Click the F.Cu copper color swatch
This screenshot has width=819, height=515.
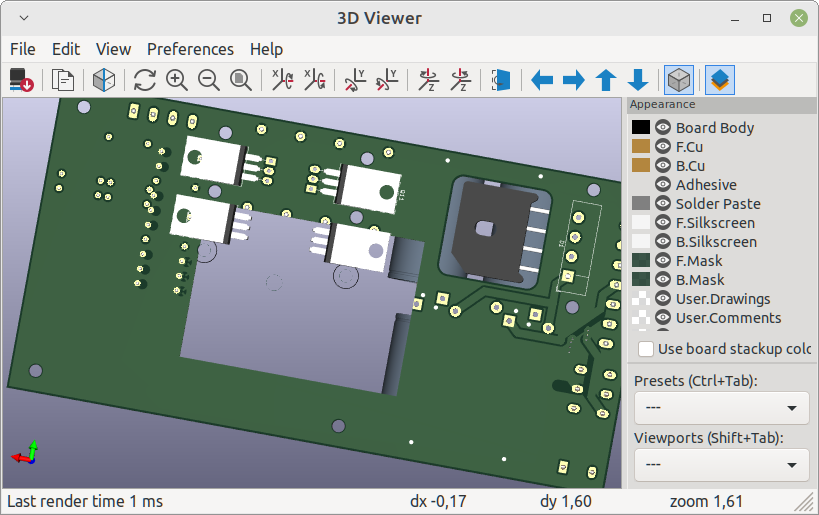(x=641, y=146)
